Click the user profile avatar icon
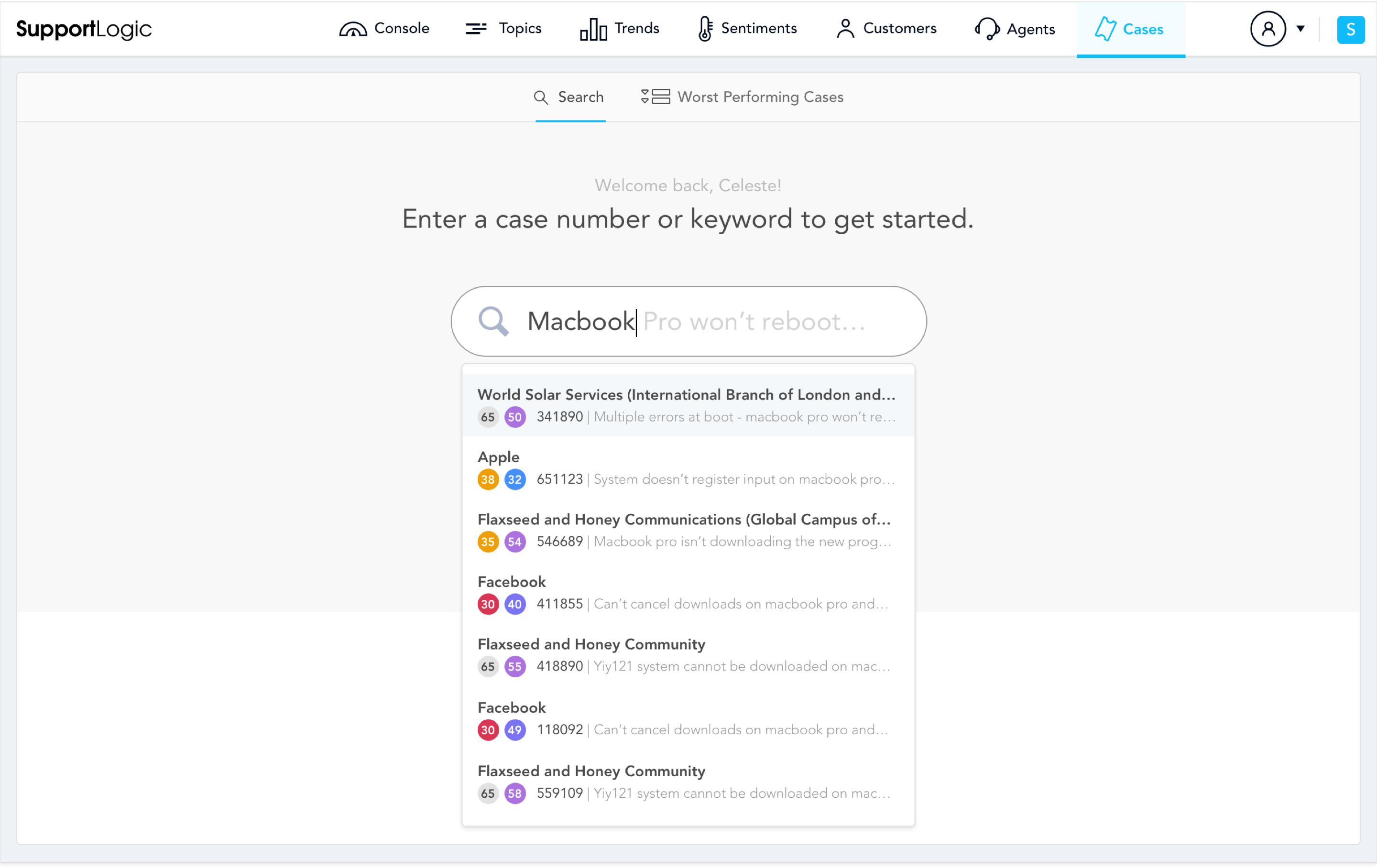Viewport: 1377px width, 868px height. (1267, 29)
